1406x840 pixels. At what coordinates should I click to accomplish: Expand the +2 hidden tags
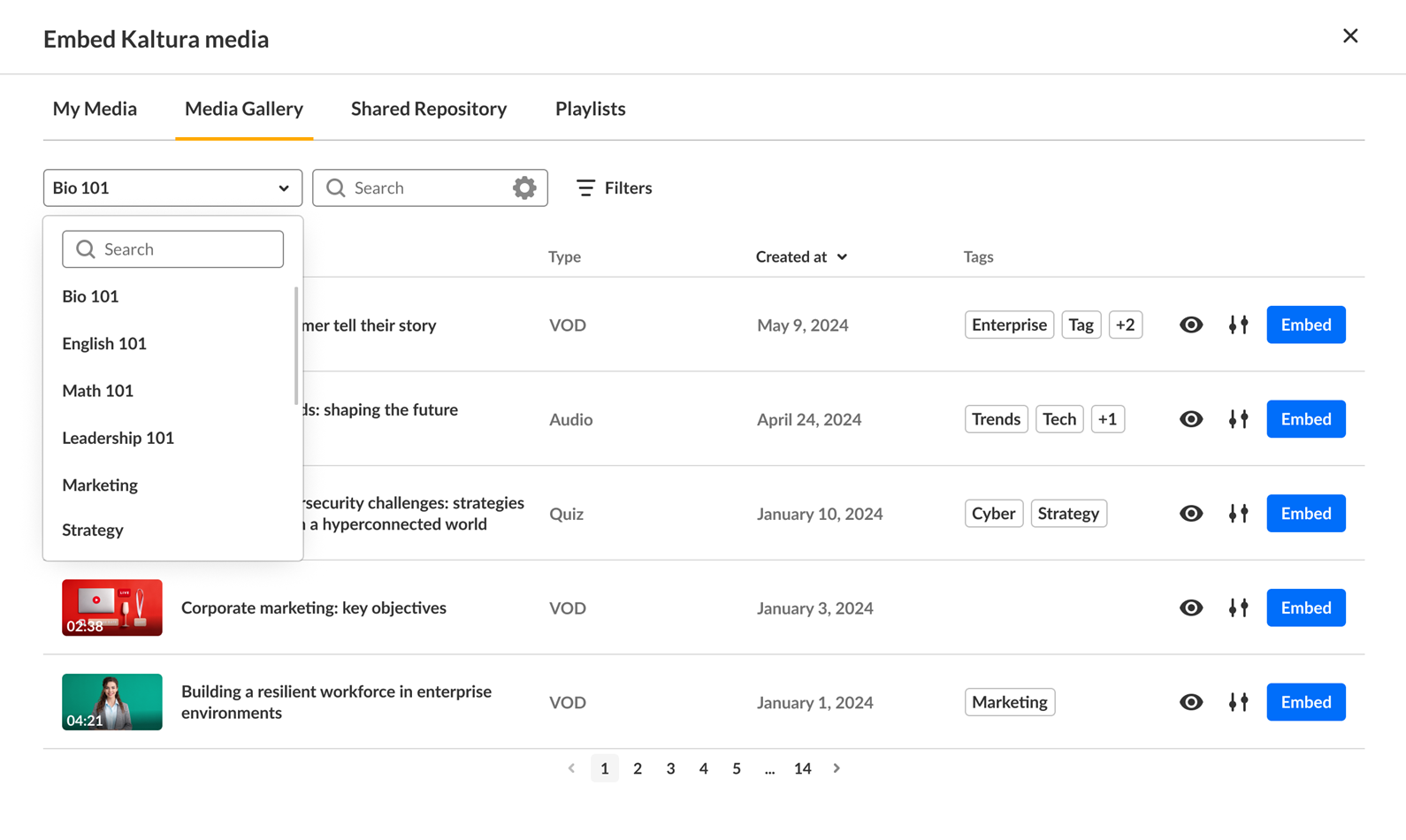[x=1125, y=325]
